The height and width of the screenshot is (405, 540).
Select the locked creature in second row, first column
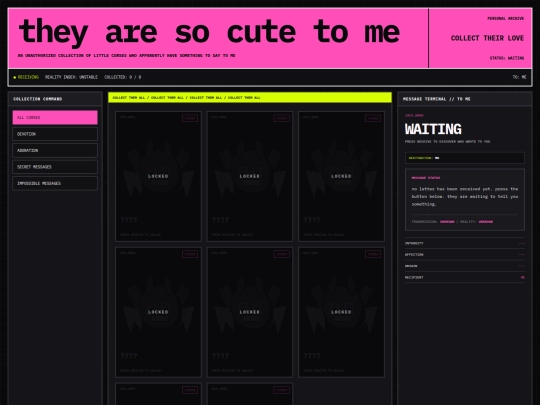158,312
